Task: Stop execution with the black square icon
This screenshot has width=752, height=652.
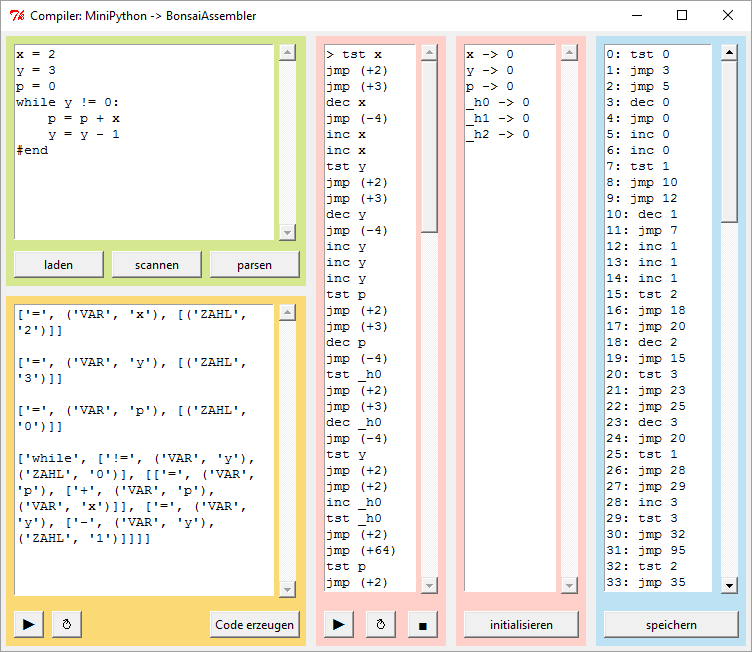Action: pyautogui.click(x=422, y=624)
